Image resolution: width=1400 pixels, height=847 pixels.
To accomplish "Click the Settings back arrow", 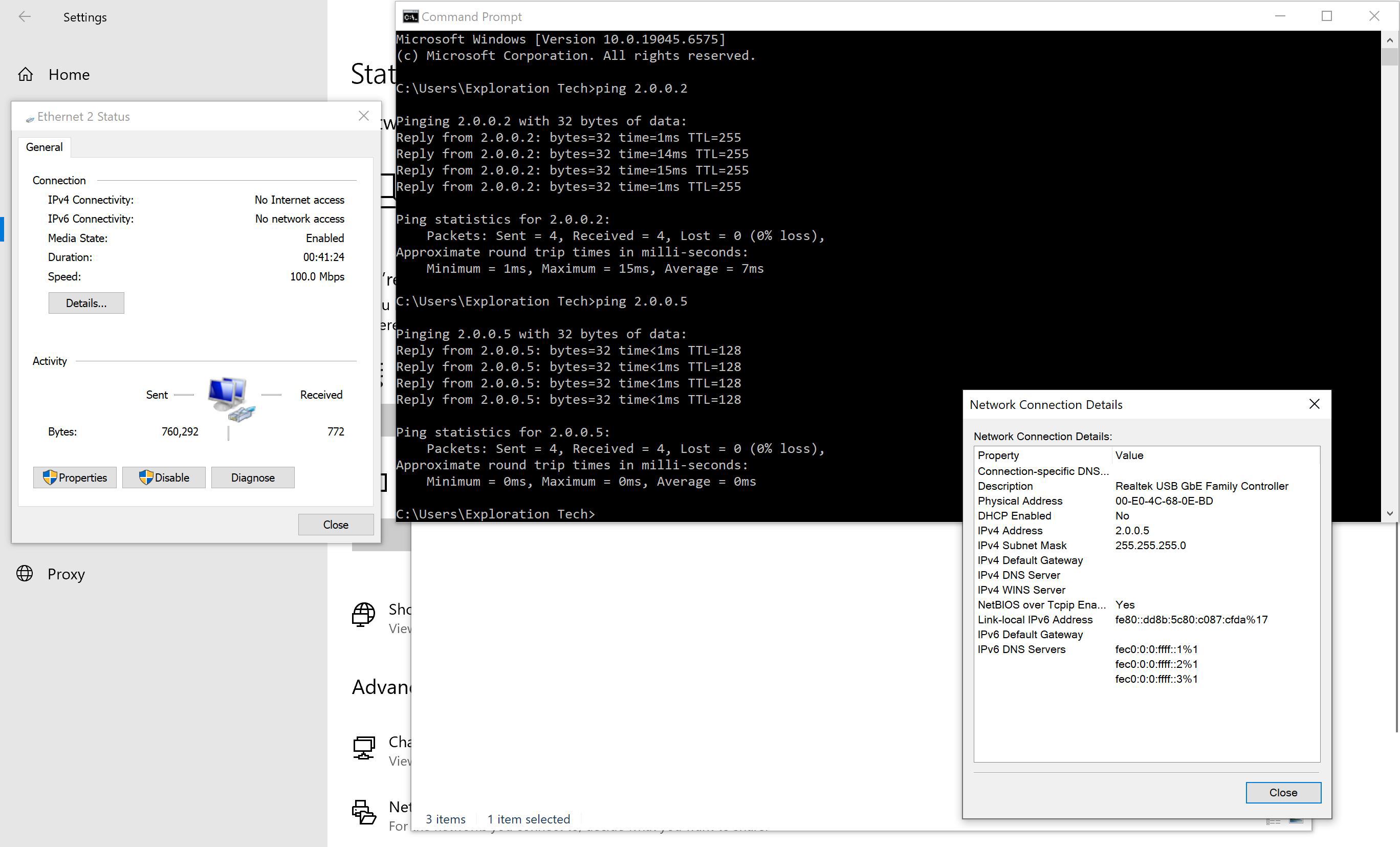I will pos(25,16).
